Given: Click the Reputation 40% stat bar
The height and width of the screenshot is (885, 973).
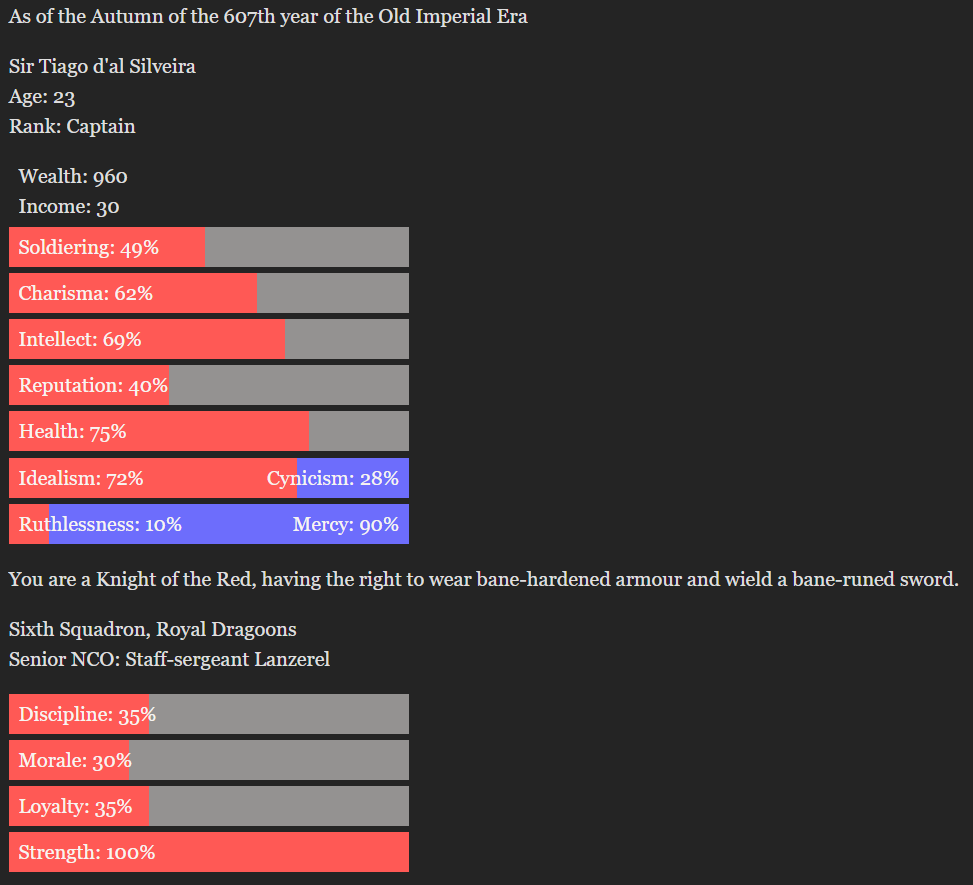Looking at the screenshot, I should [x=208, y=385].
